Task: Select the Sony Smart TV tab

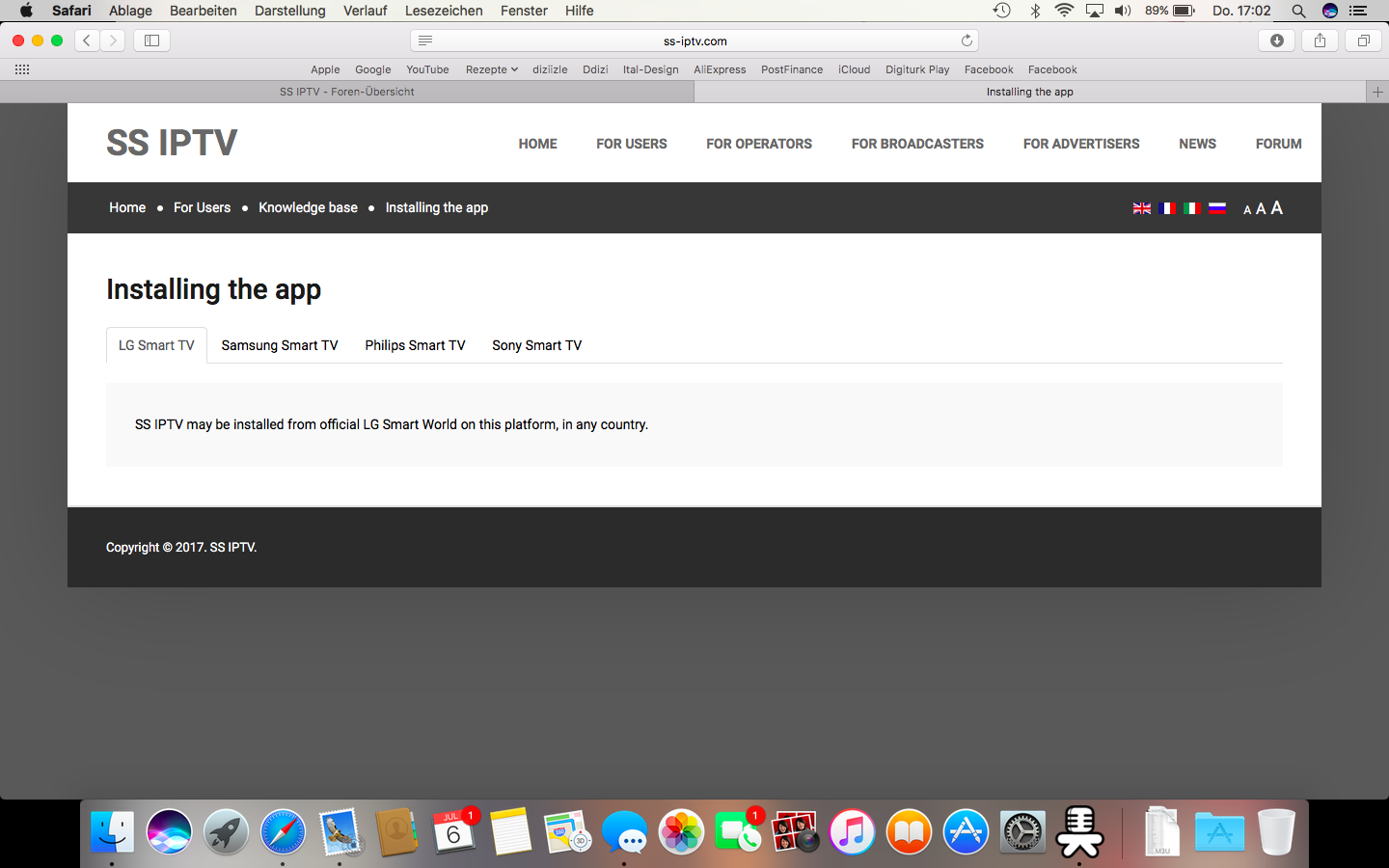Action: (536, 345)
